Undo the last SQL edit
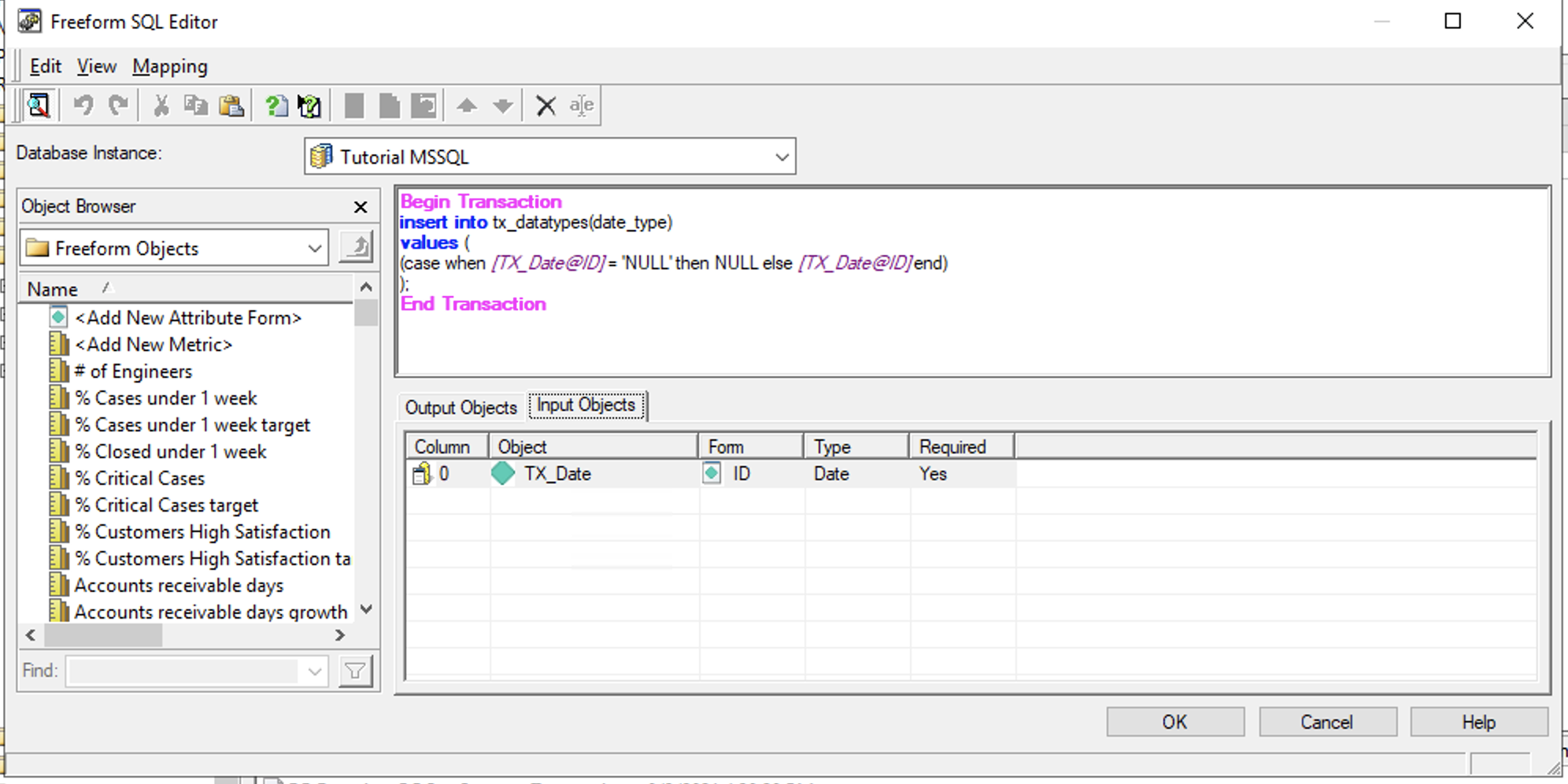Viewport: 1568px width, 784px height. click(84, 105)
